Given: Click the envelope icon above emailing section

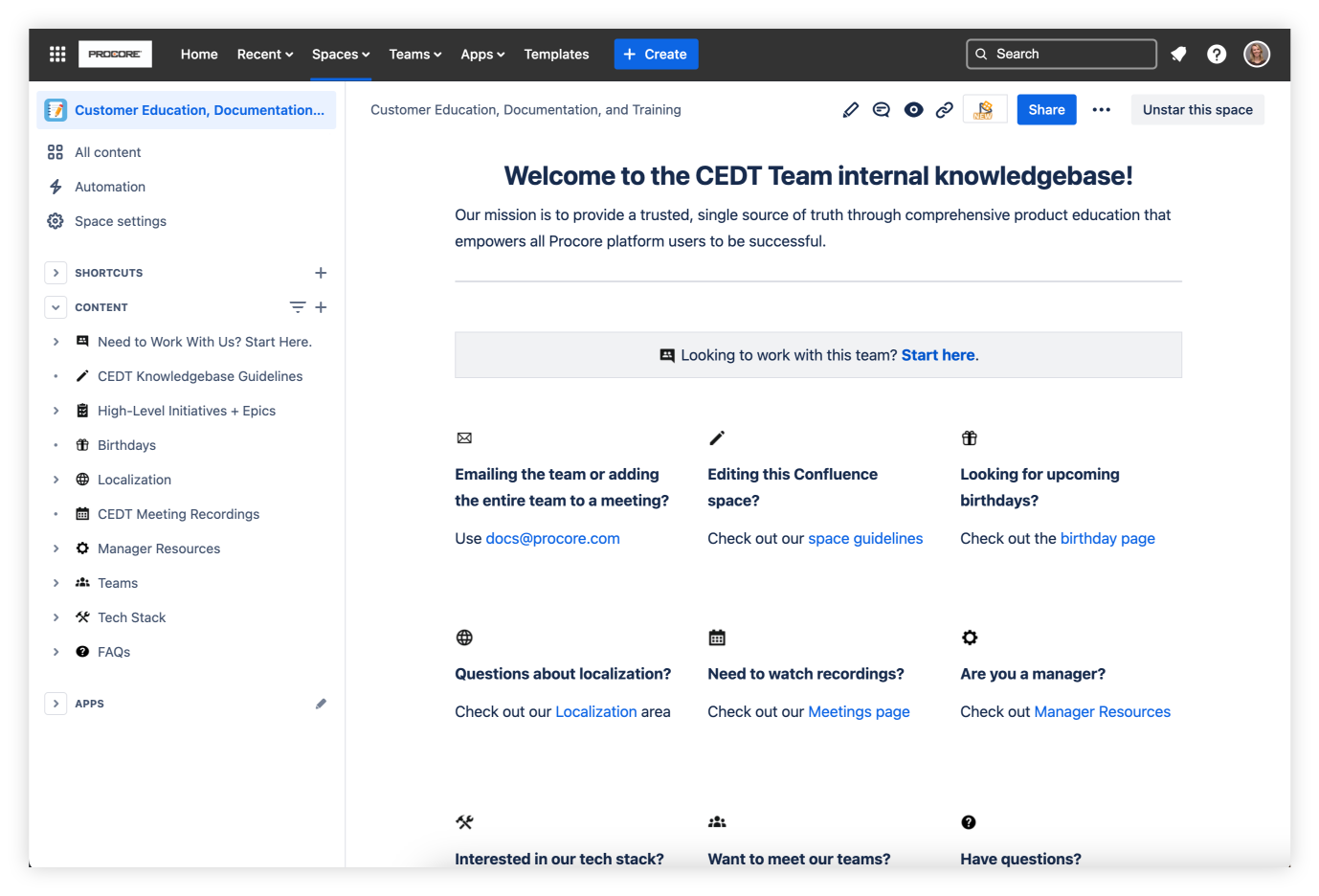Looking at the screenshot, I should (x=464, y=438).
